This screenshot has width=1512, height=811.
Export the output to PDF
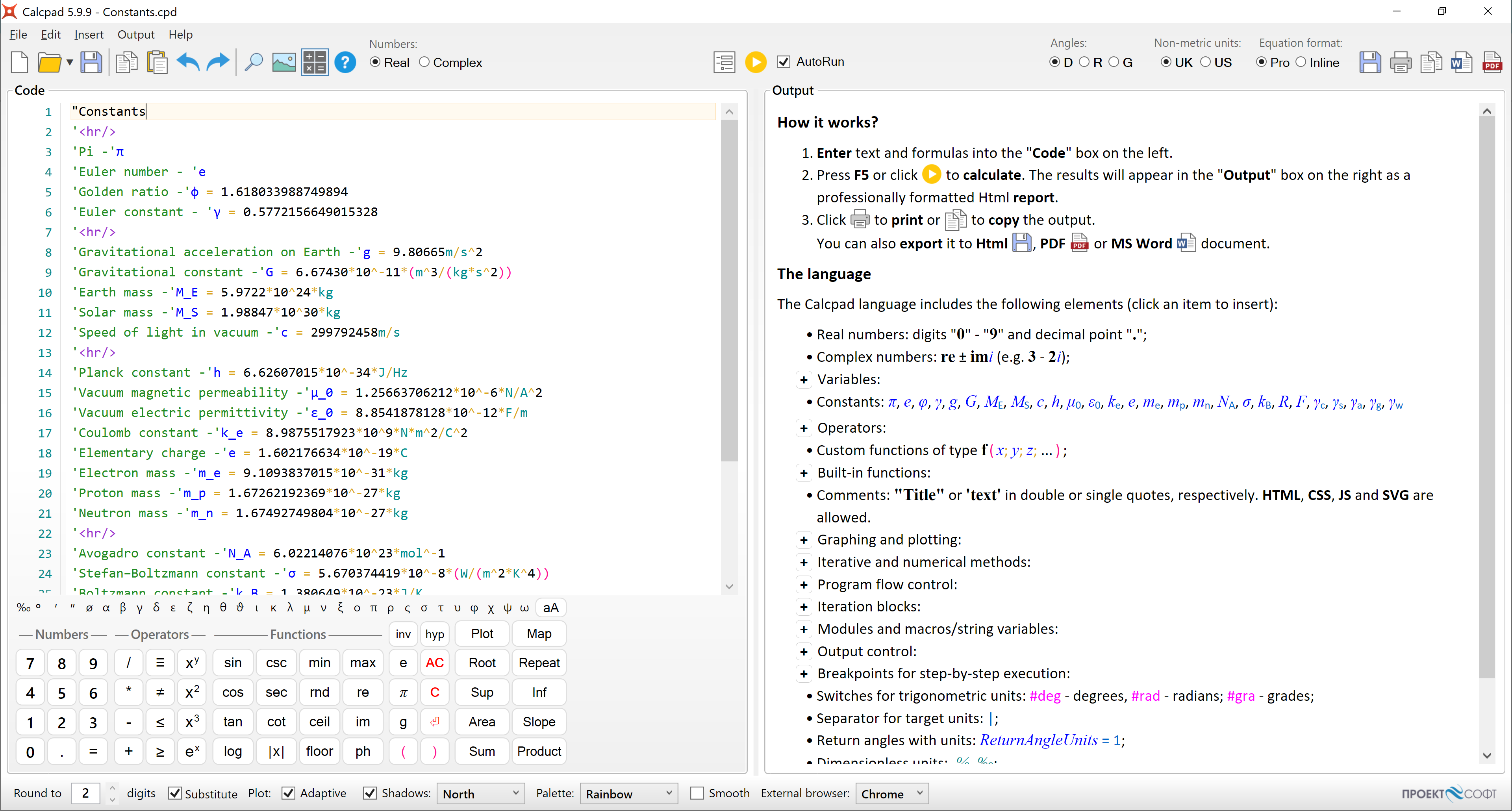coord(1493,62)
